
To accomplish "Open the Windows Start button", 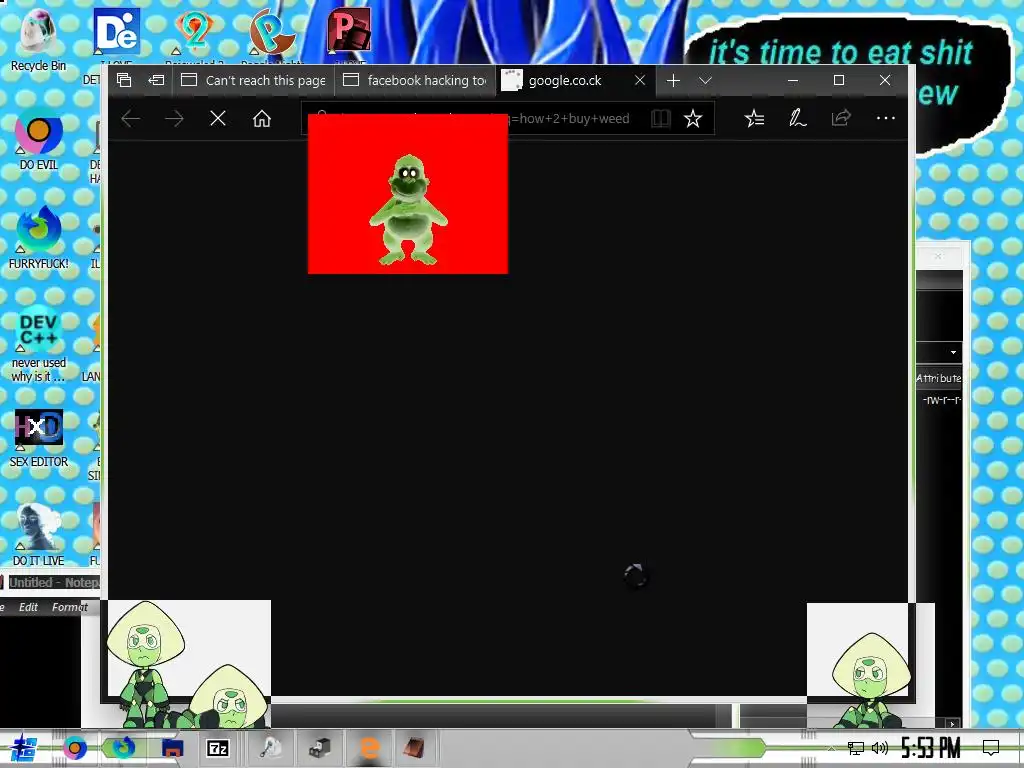I will [24, 748].
